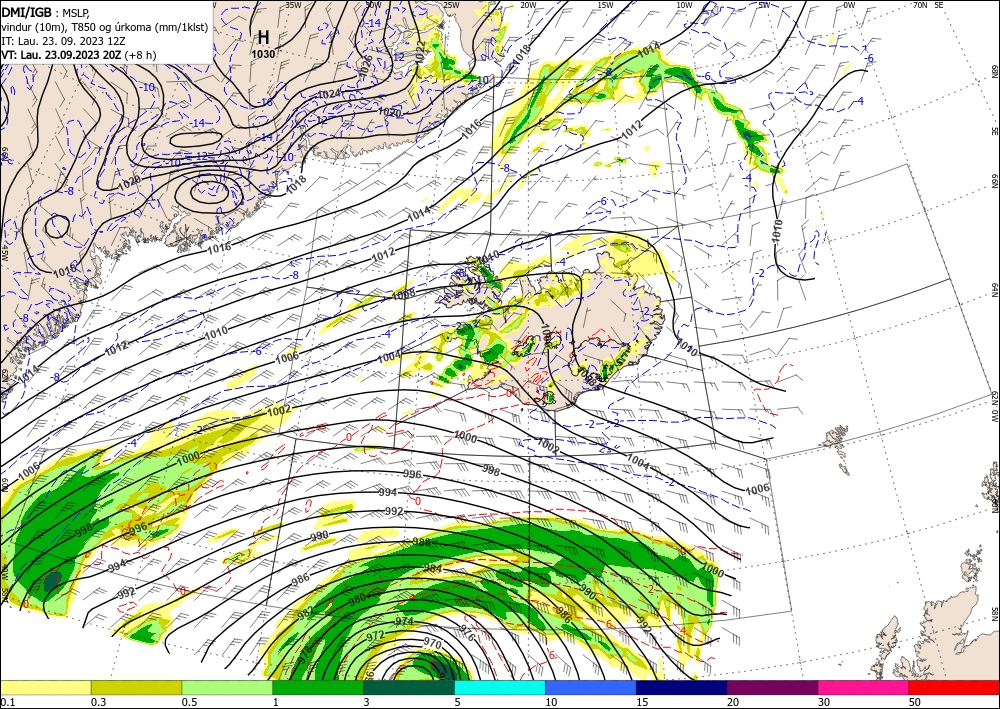Click the "988" isobar label

tap(422, 542)
